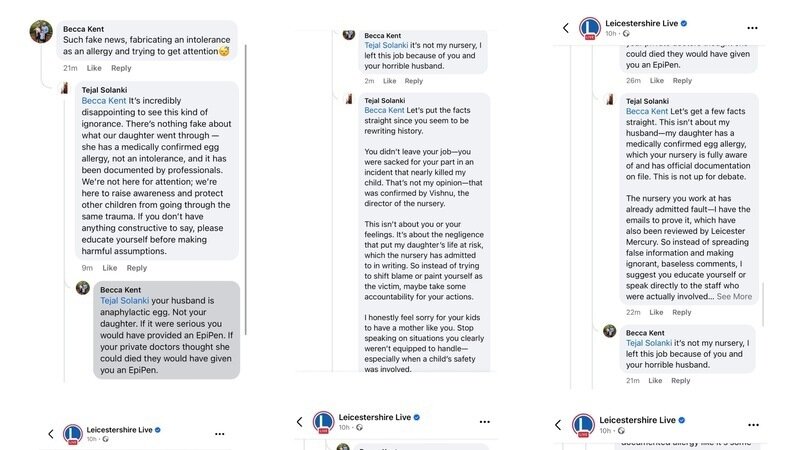This screenshot has width=800, height=450.
Task: Click Becca Kent's avatar beside the "Such fake news" comment
Action: tap(42, 32)
